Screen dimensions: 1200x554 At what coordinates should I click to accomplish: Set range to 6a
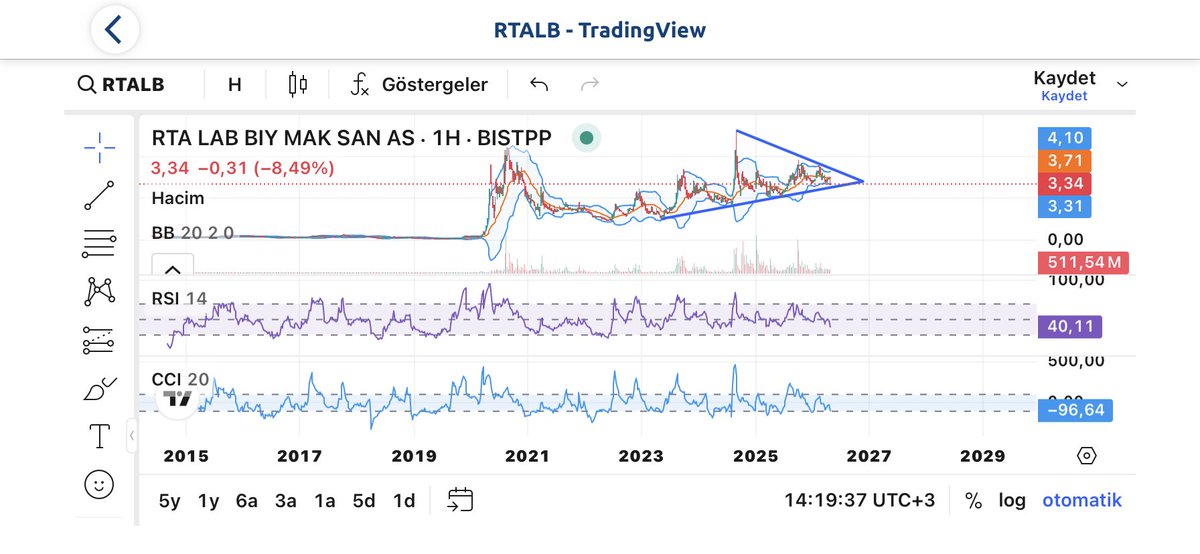[246, 501]
